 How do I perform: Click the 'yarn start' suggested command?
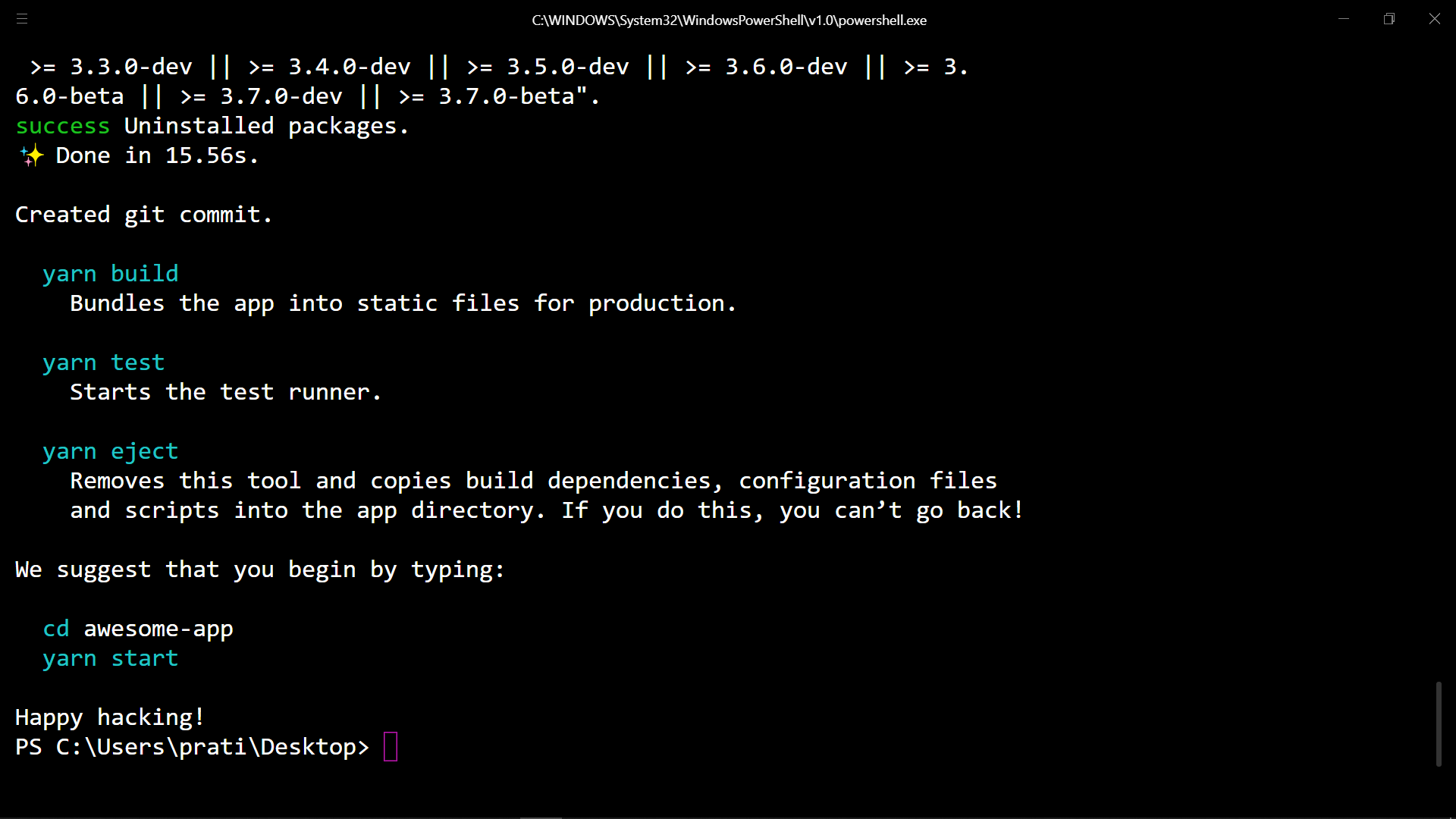pos(111,658)
